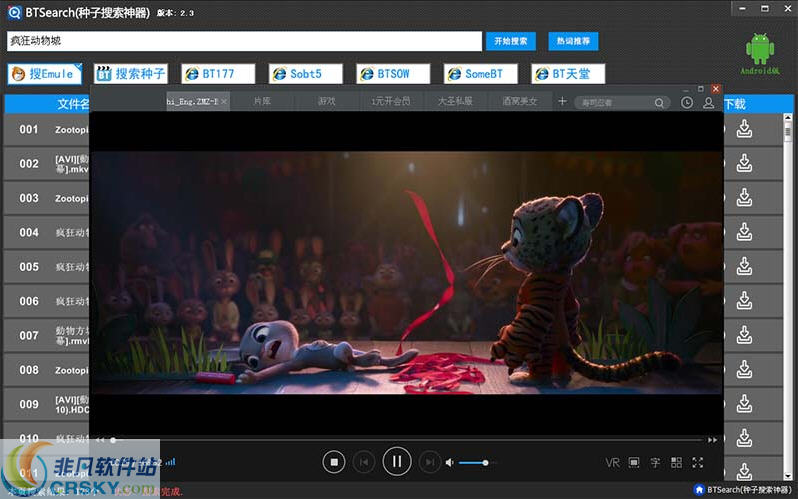Download the file in row 002
The image size is (798, 499).
tap(744, 163)
